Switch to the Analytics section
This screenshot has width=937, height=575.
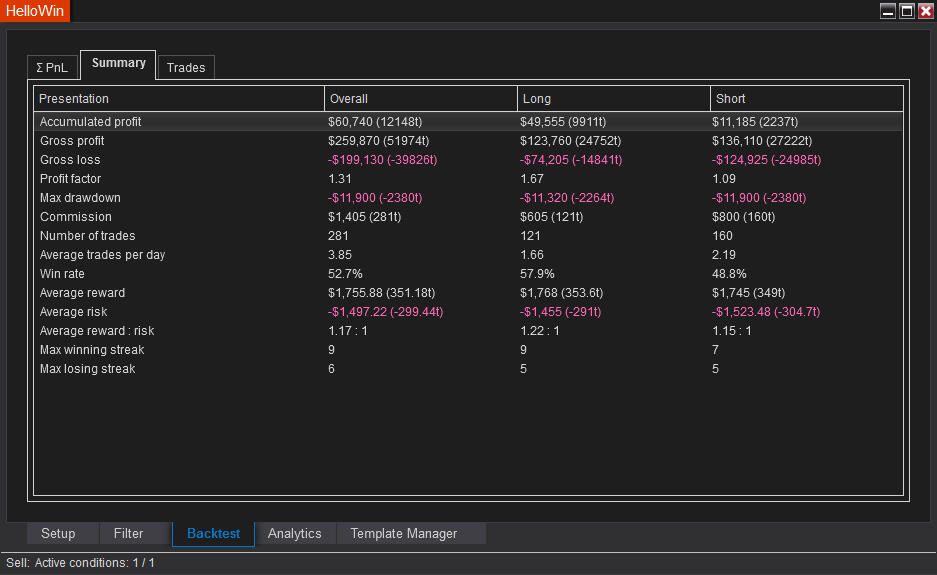pos(295,534)
